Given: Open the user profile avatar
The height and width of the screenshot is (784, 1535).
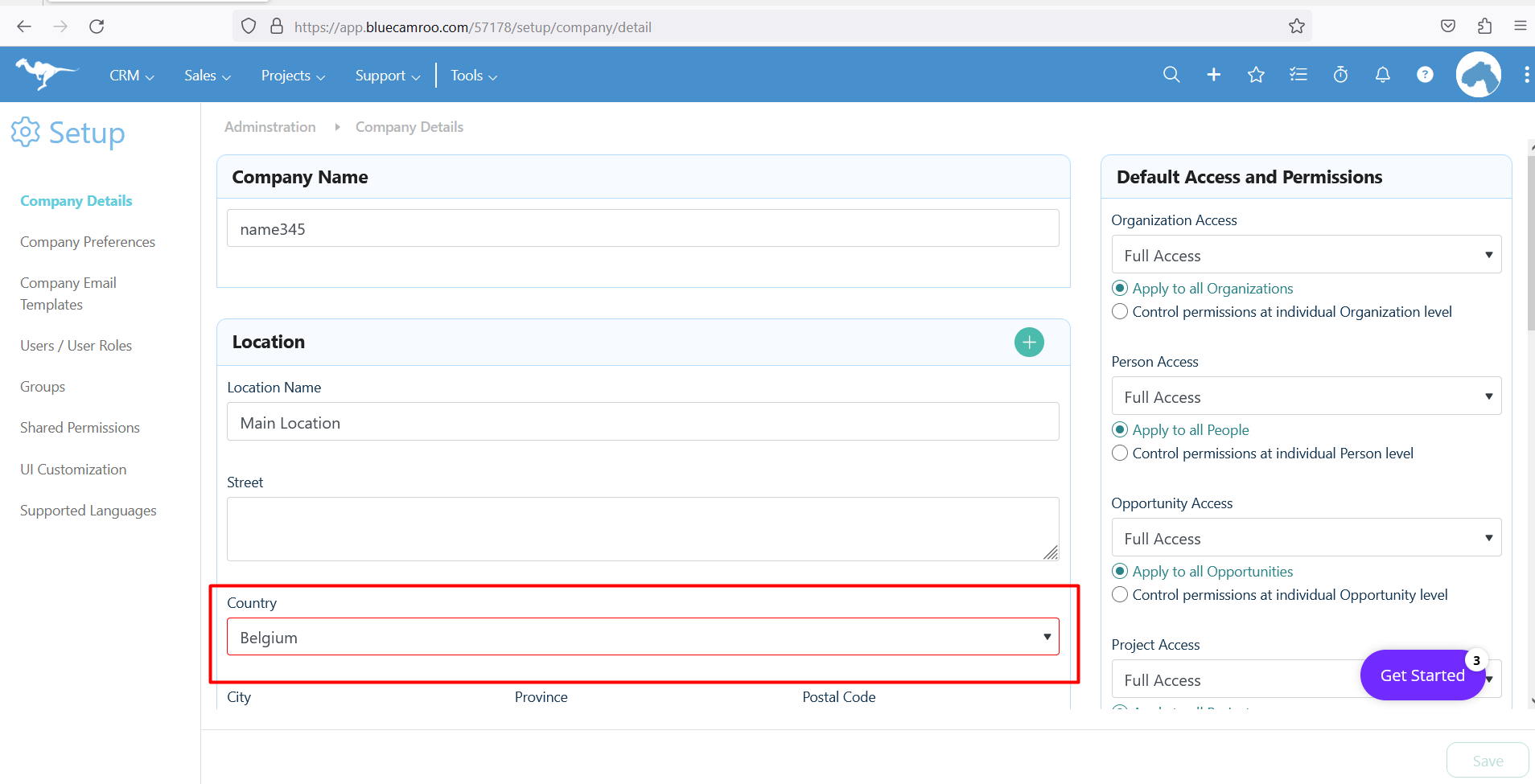Looking at the screenshot, I should (x=1479, y=75).
